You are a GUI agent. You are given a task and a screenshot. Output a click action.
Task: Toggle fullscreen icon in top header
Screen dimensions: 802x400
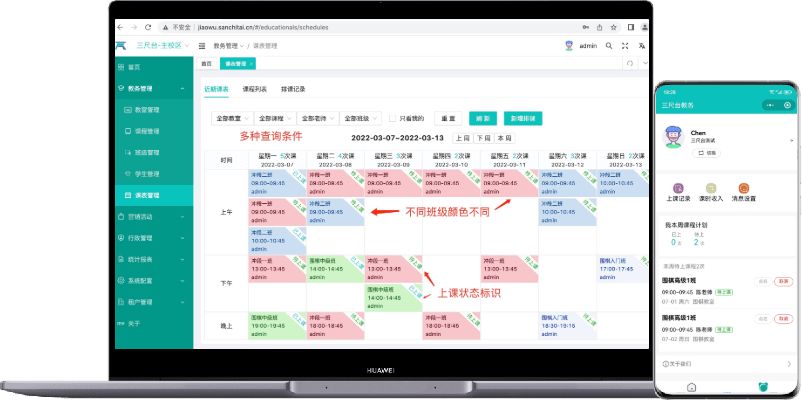pyautogui.click(x=626, y=45)
